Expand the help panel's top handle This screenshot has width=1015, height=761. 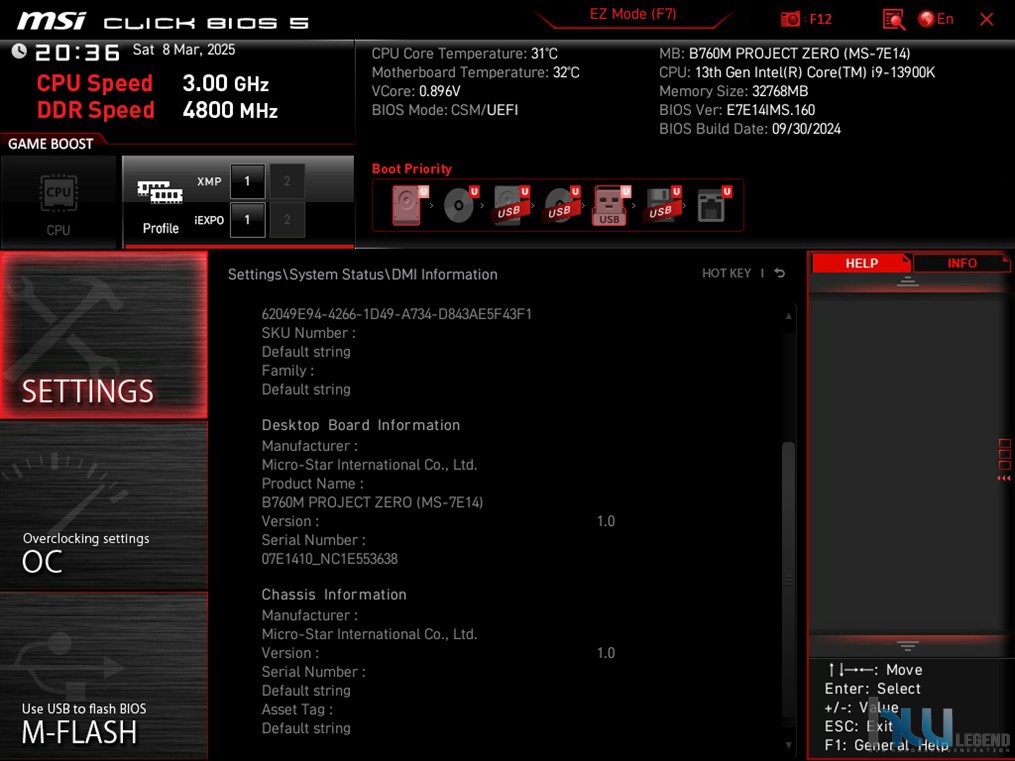pos(908,281)
